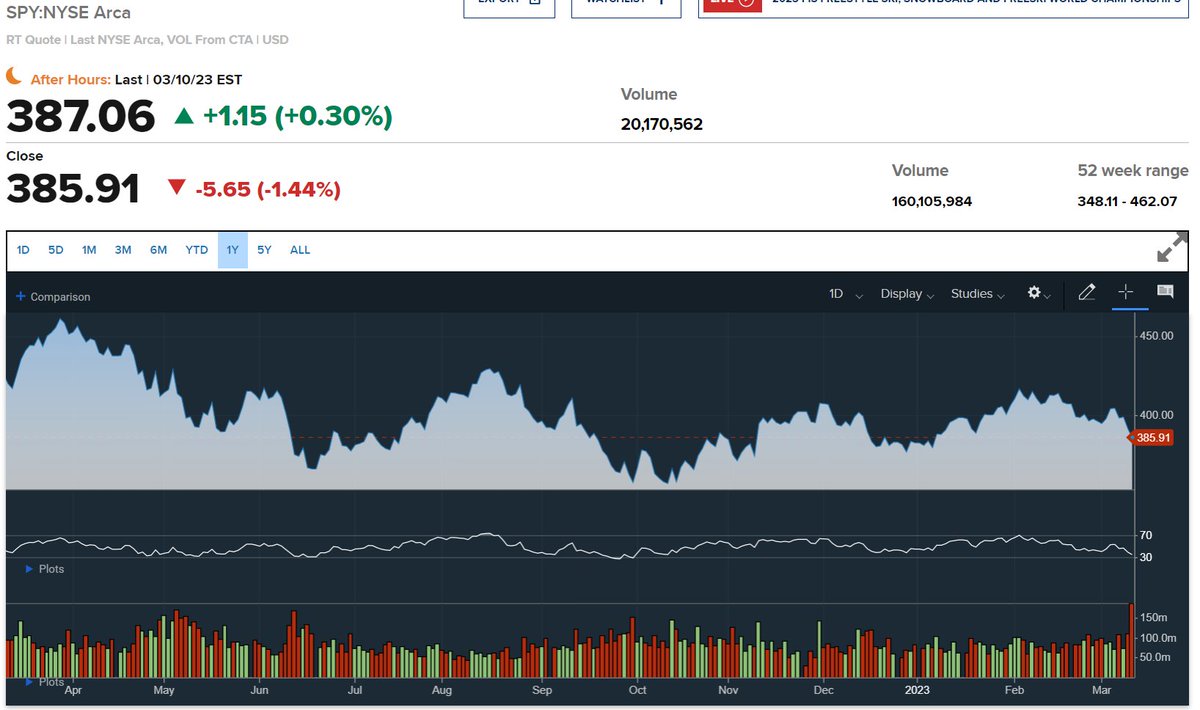The width and height of the screenshot is (1200, 710).
Task: Switch to the 5Y time range
Action: tap(264, 250)
